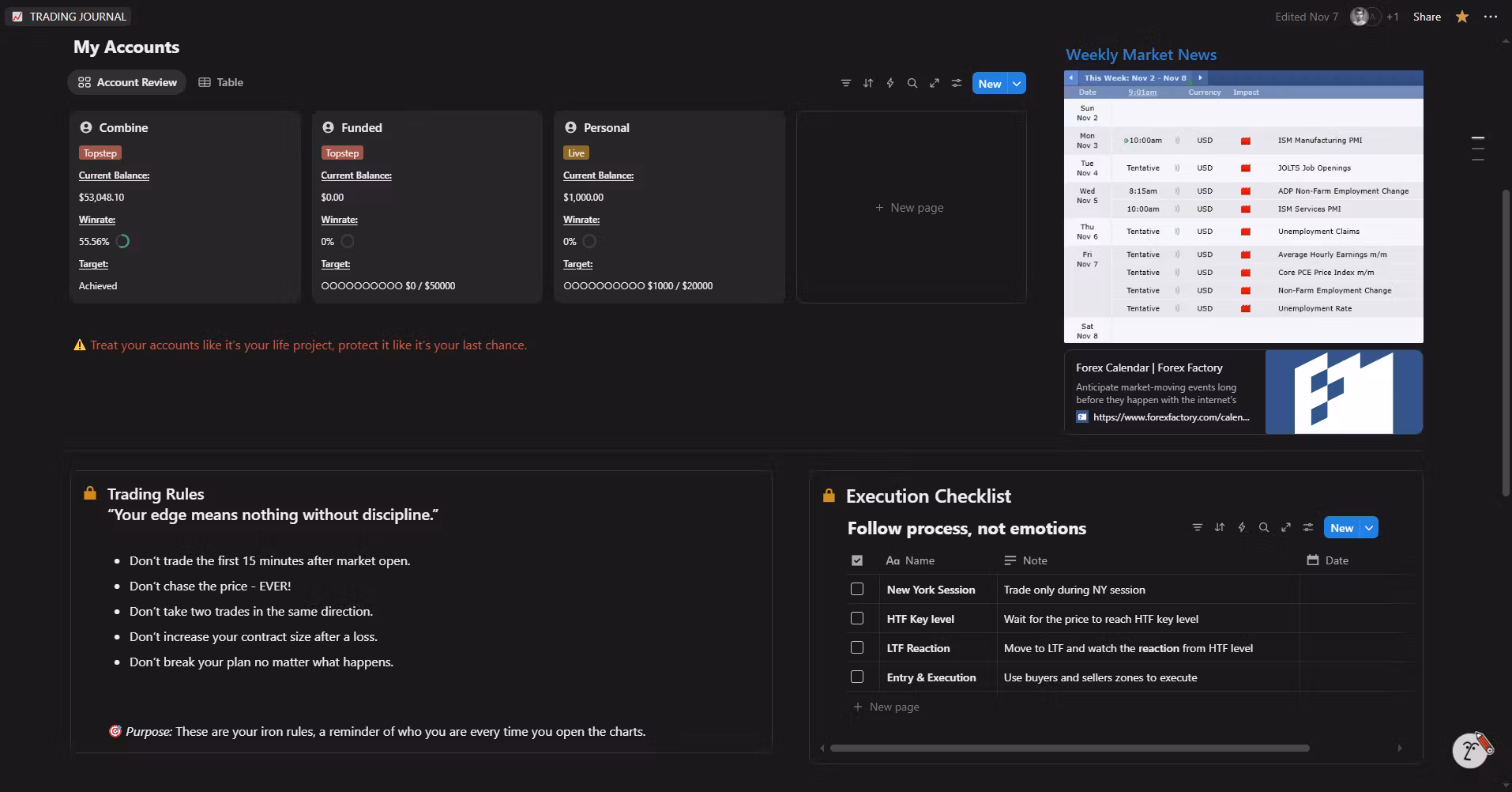The image size is (1512, 792).
Task: Open Execution Checklist in full page
Action: coord(1286,527)
